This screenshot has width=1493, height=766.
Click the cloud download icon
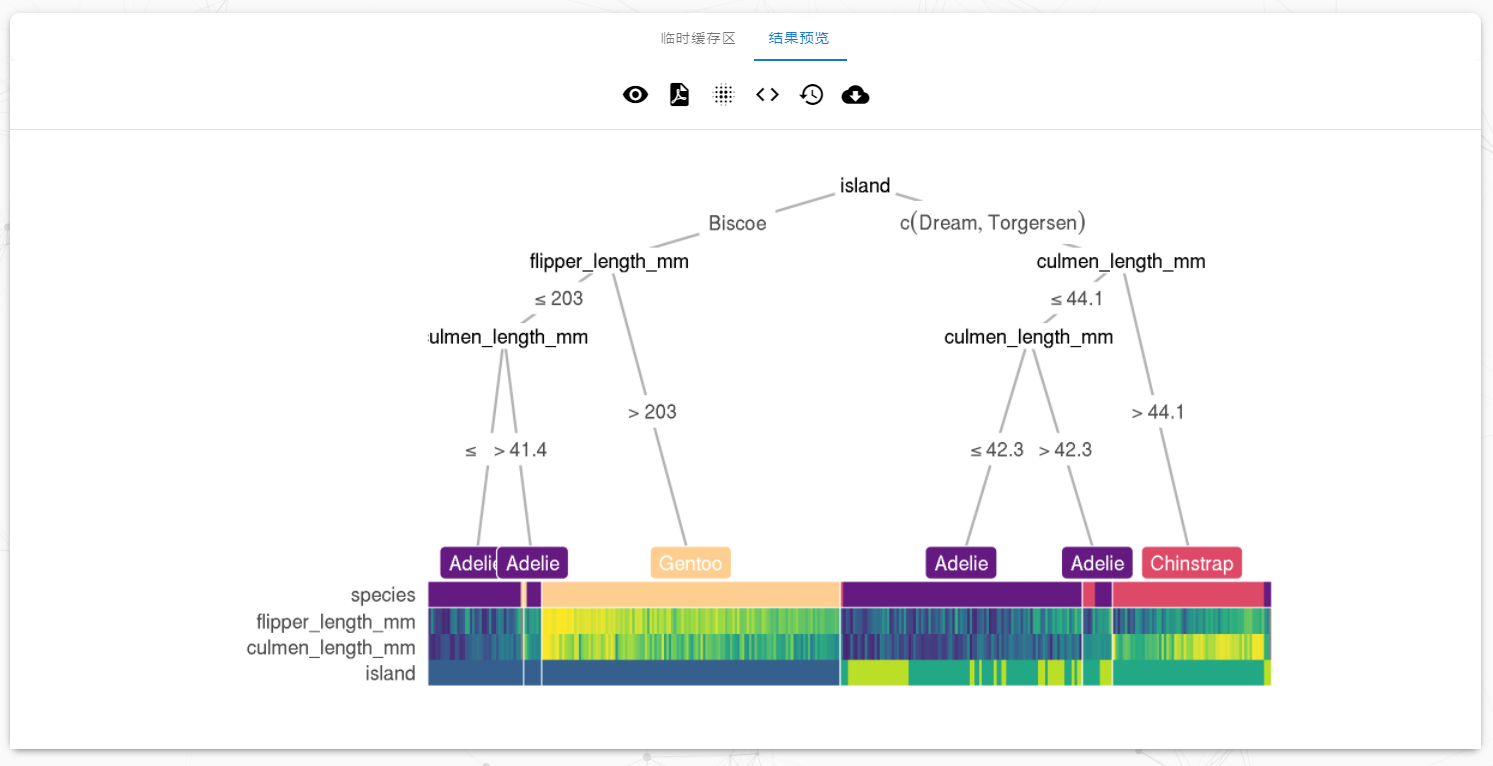[855, 95]
